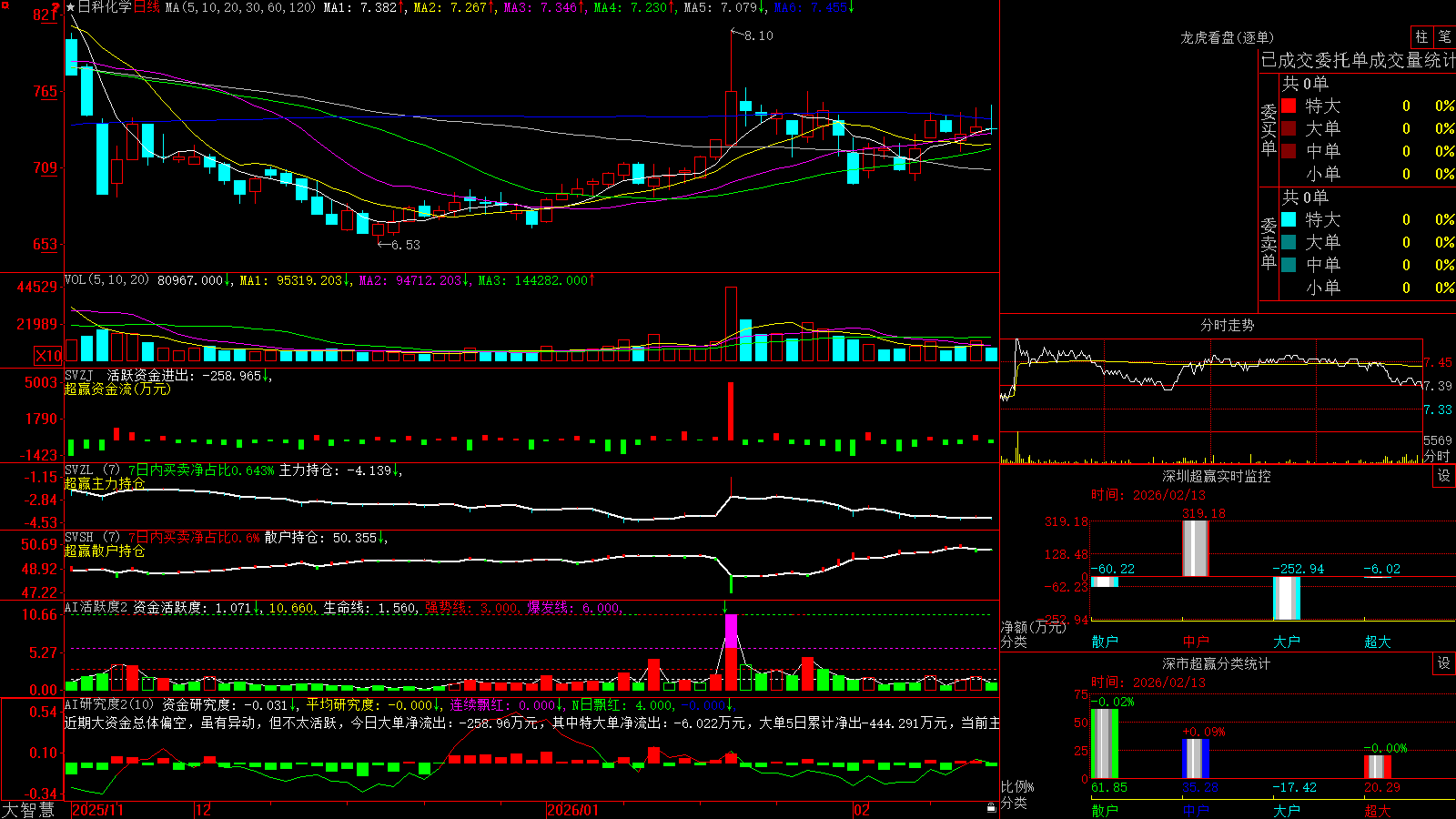
Task: Click the 日线 period label
Action: 147,7
